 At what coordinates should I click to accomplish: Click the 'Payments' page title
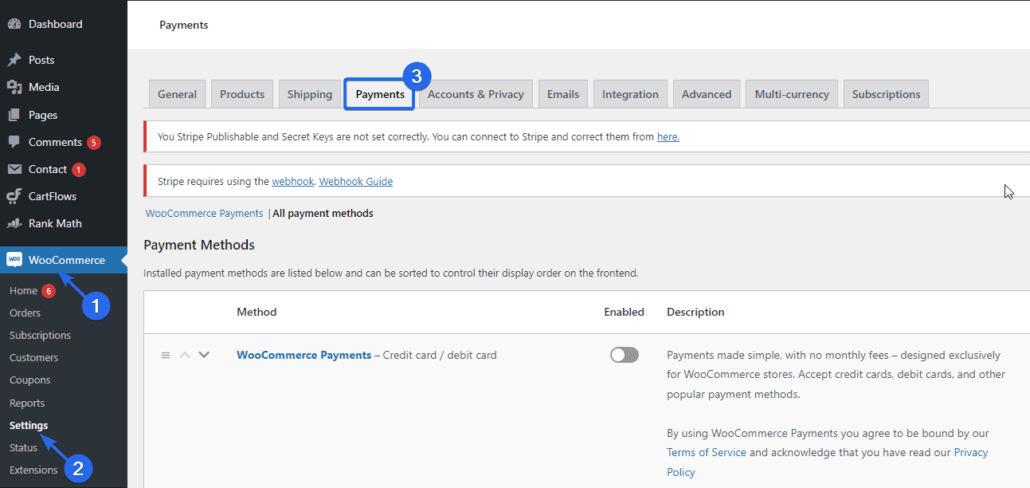tap(183, 25)
